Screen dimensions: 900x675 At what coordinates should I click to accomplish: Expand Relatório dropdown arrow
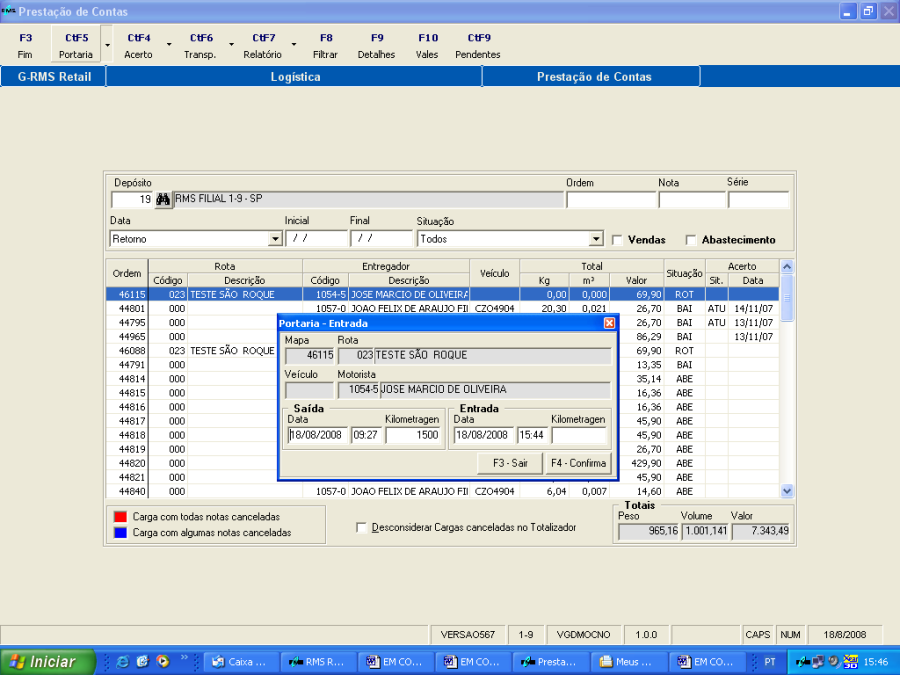click(x=294, y=45)
